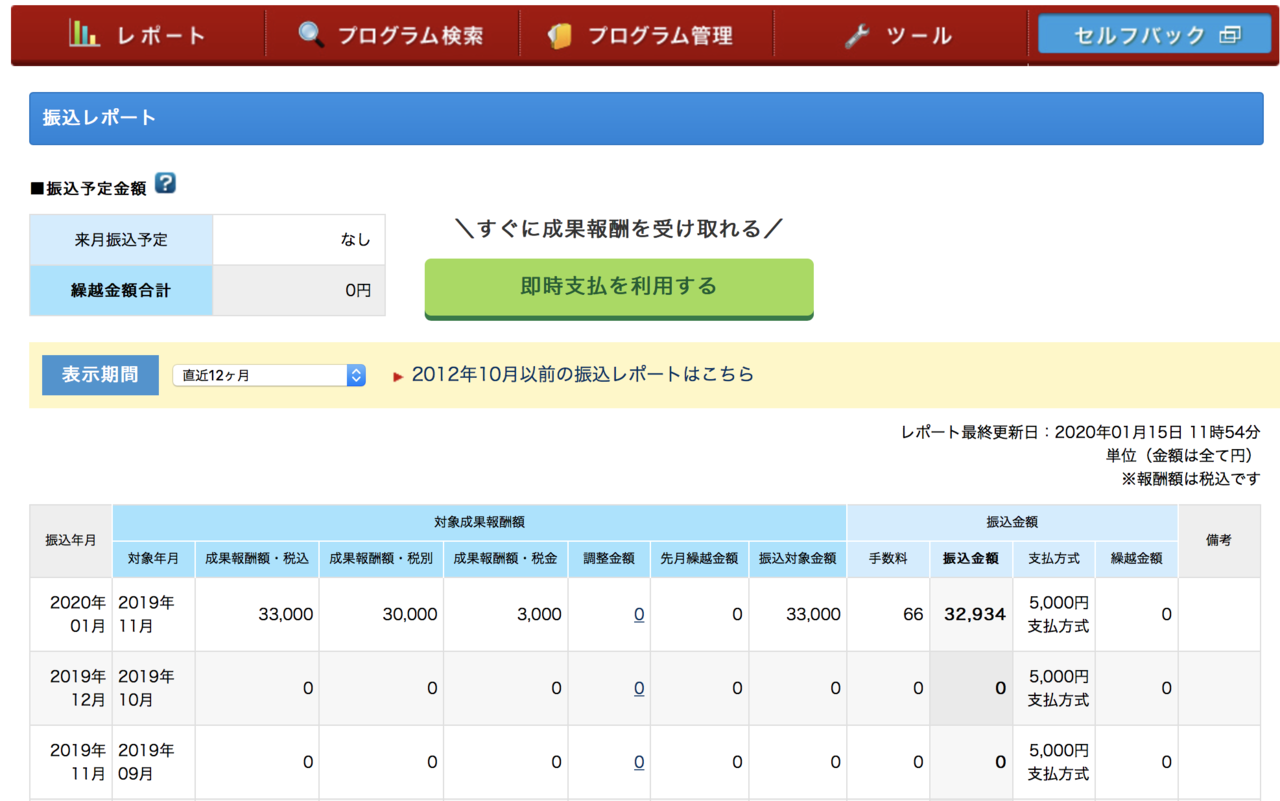Click the 2019年09月 対象年月 cell
Screen dimensions: 1280x801
[x=154, y=762]
